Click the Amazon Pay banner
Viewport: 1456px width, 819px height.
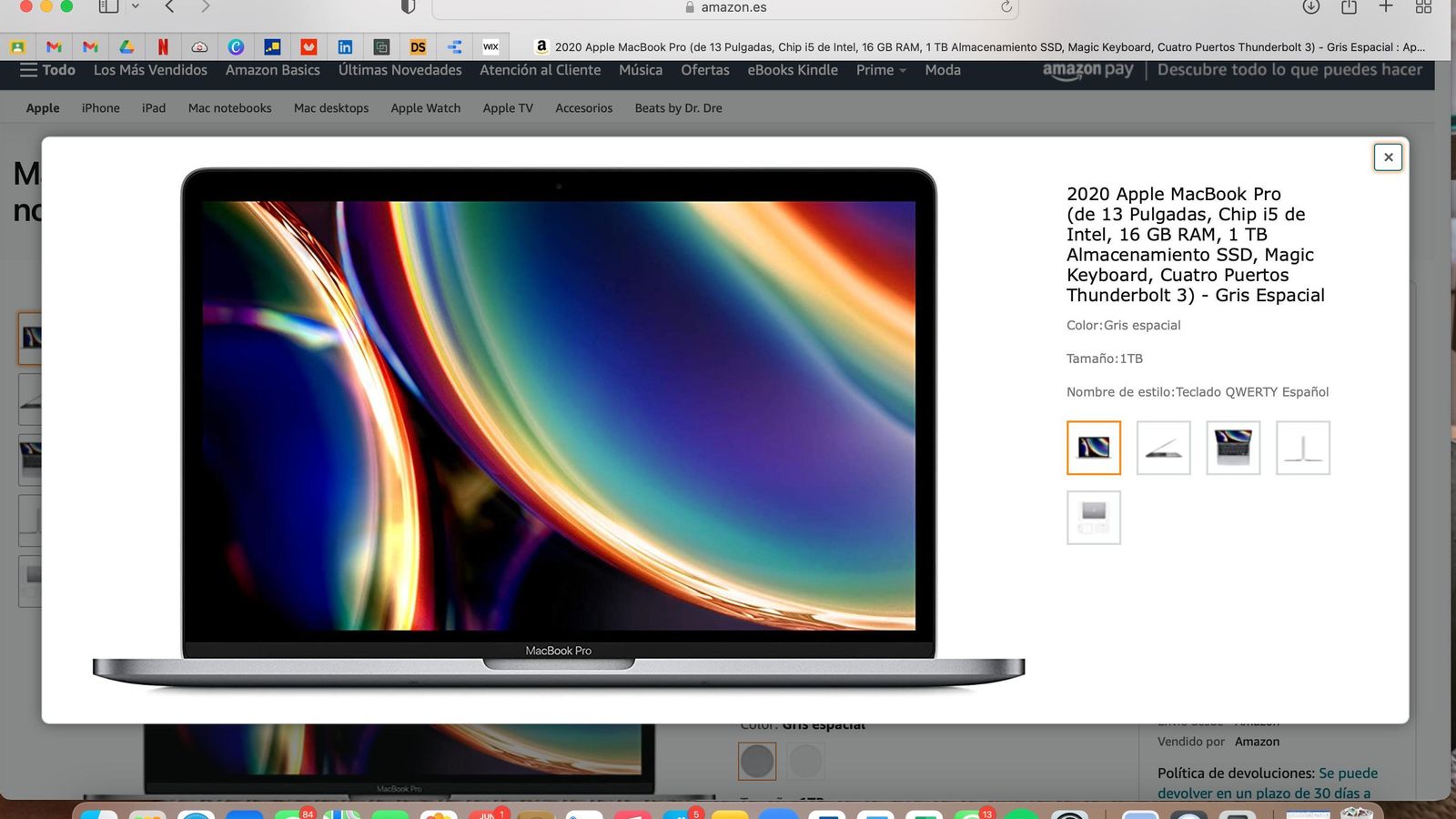[x=1087, y=70]
